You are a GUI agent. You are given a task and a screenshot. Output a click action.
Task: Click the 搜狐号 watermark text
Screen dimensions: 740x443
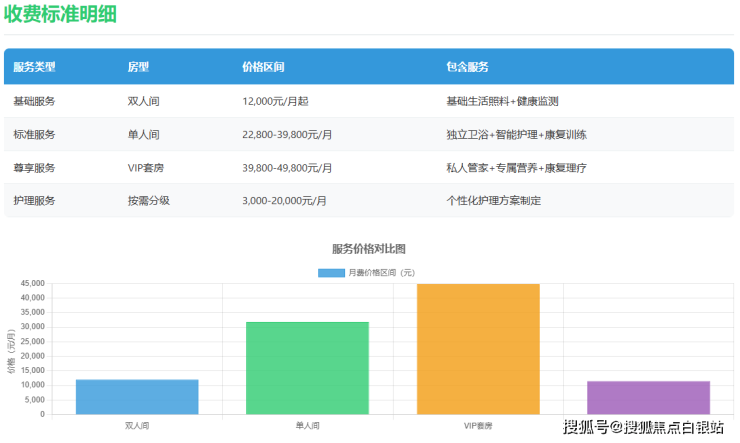[x=585, y=427]
